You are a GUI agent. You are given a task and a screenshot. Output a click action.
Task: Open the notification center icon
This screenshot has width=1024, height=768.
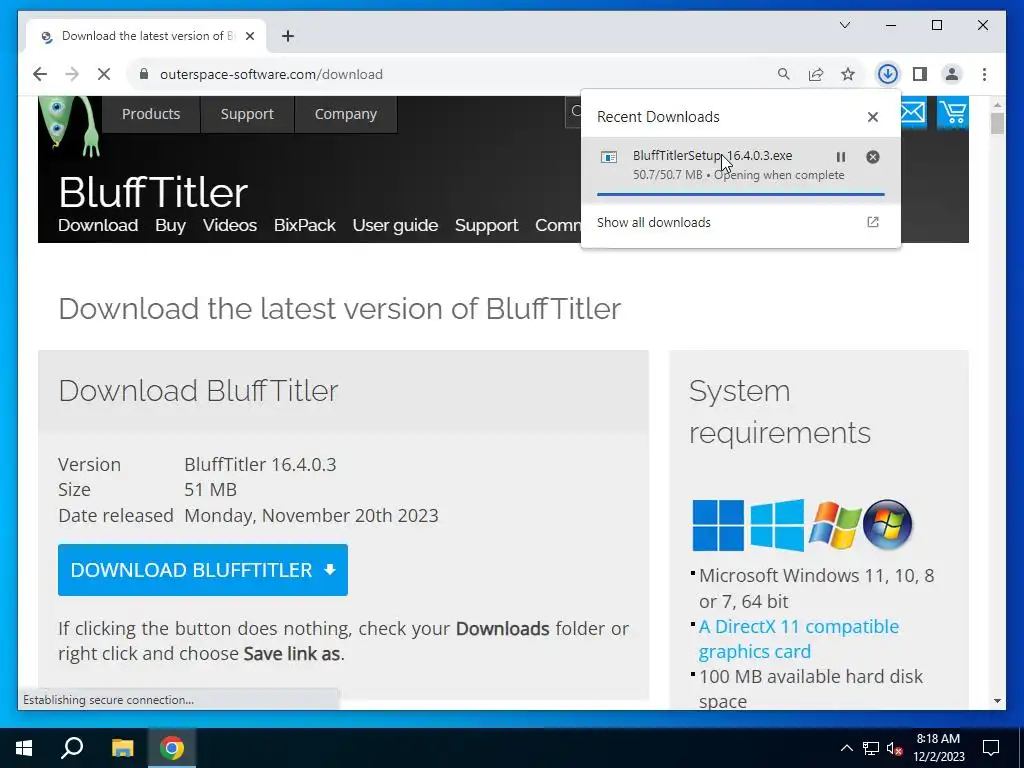click(991, 748)
